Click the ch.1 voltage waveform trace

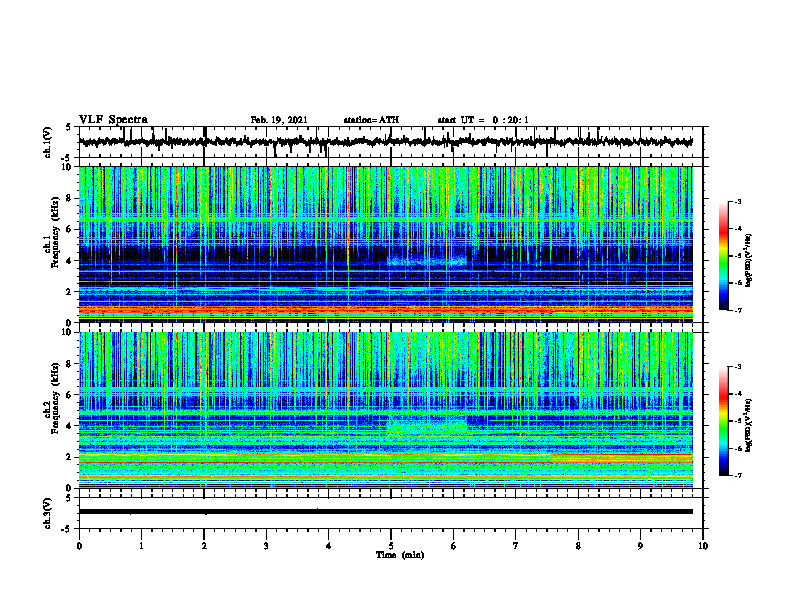point(386,142)
